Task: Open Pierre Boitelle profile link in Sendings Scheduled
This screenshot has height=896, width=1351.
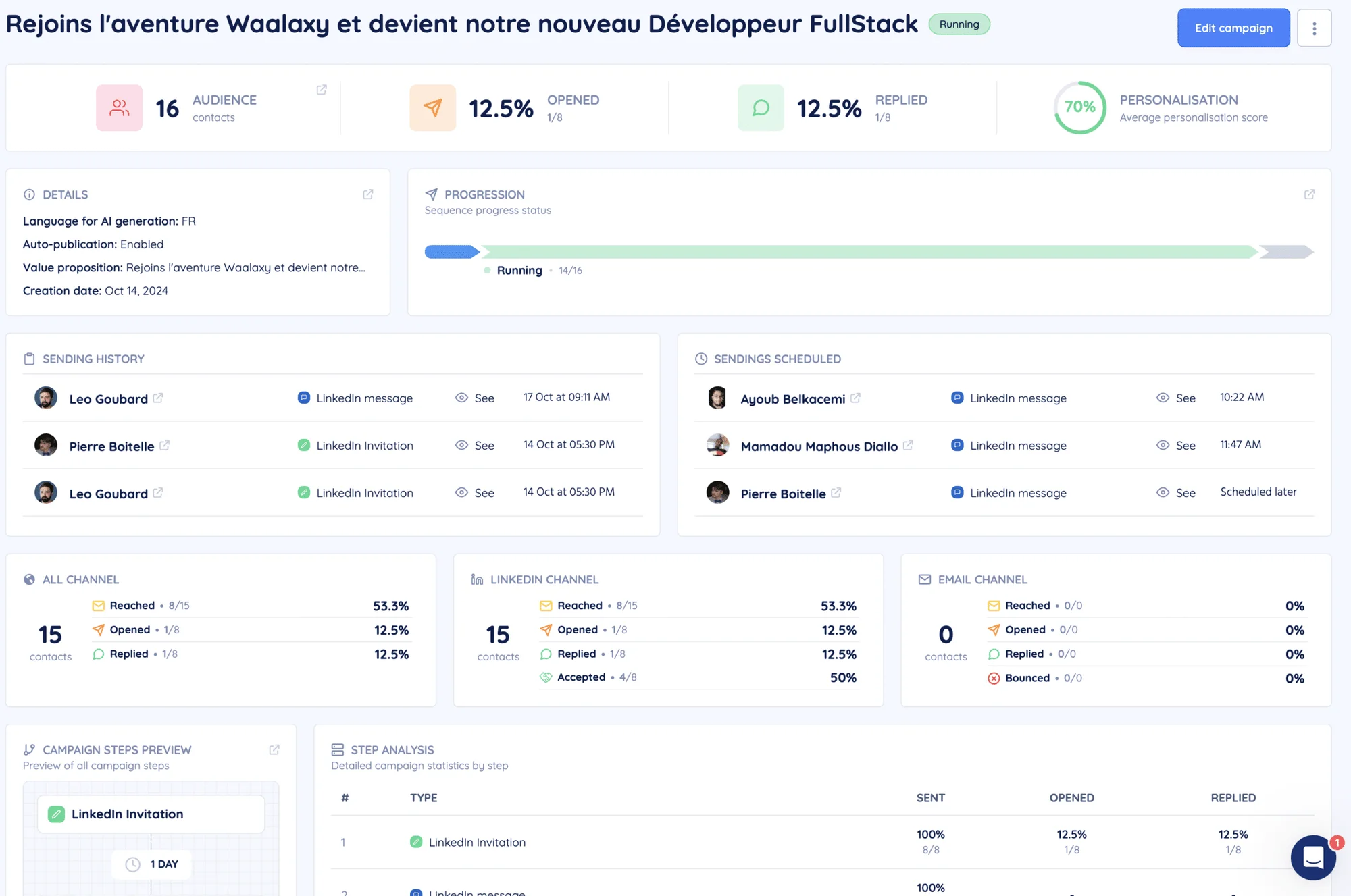Action: tap(836, 492)
